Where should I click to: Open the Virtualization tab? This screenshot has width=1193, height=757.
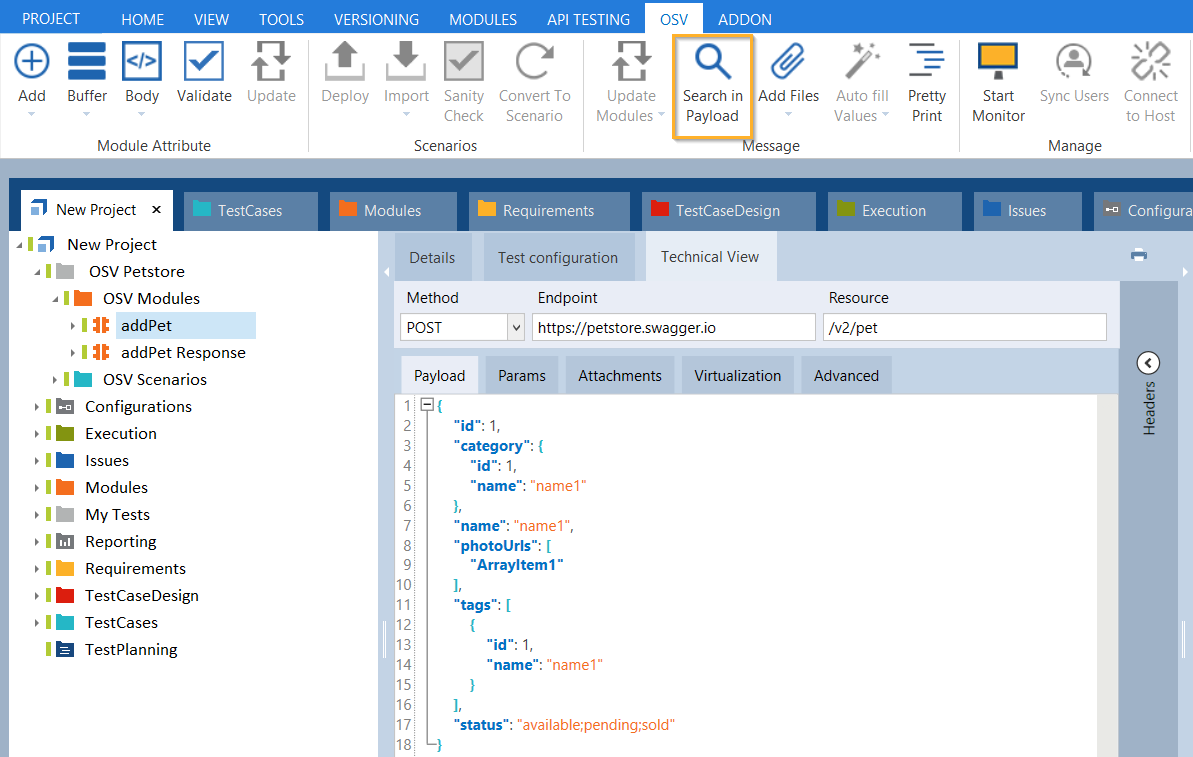pyautogui.click(x=737, y=376)
